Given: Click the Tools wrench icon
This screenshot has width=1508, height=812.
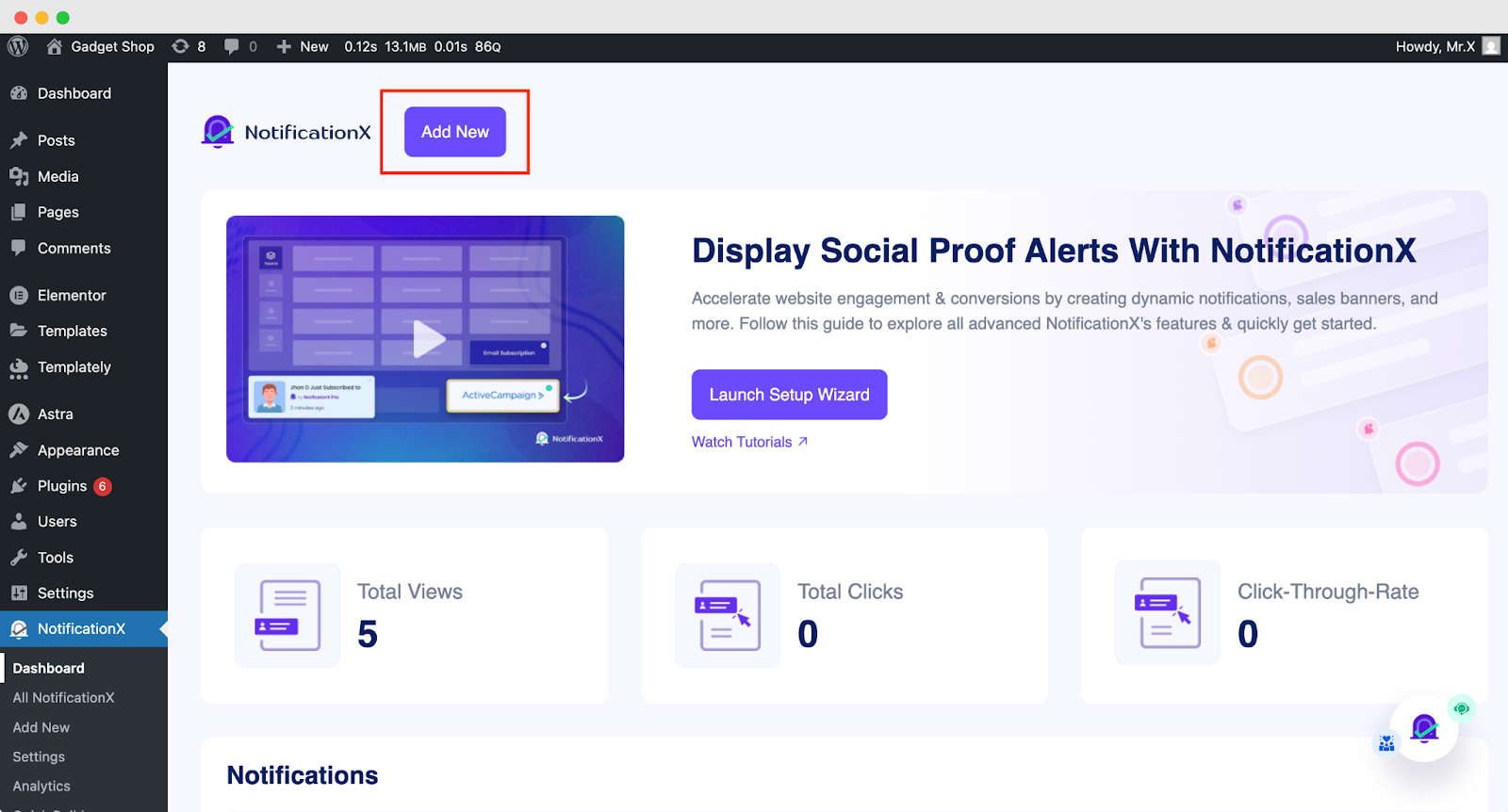Looking at the screenshot, I should click(19, 557).
